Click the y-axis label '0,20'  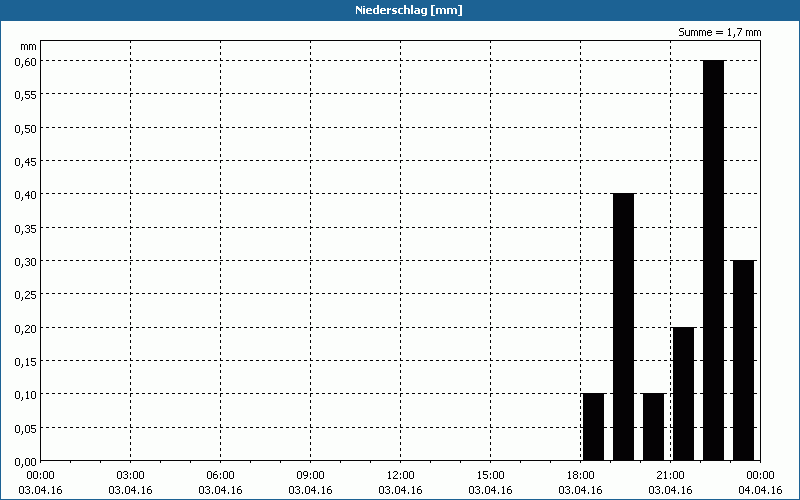tap(26, 328)
